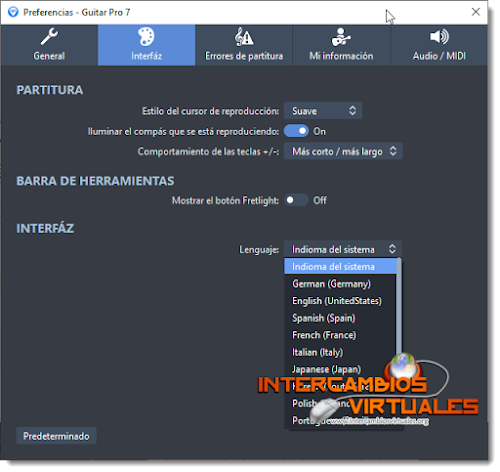Screen dimensions: 500x472
Task: Select Japanese (Japan) language
Action: coord(340,369)
